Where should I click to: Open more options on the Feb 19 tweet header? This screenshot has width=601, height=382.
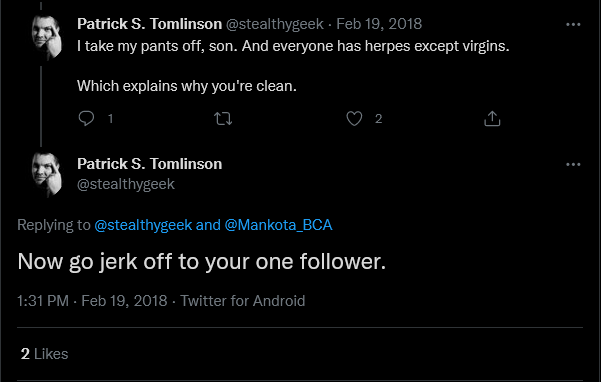pos(573,25)
